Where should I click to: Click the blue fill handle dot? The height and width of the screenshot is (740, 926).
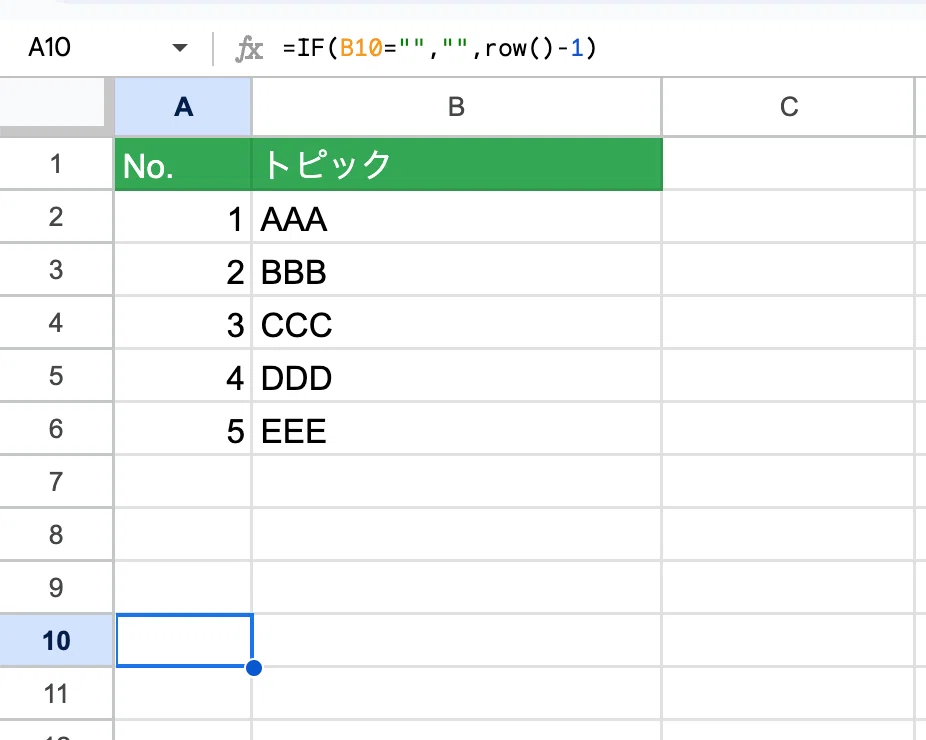tap(254, 668)
